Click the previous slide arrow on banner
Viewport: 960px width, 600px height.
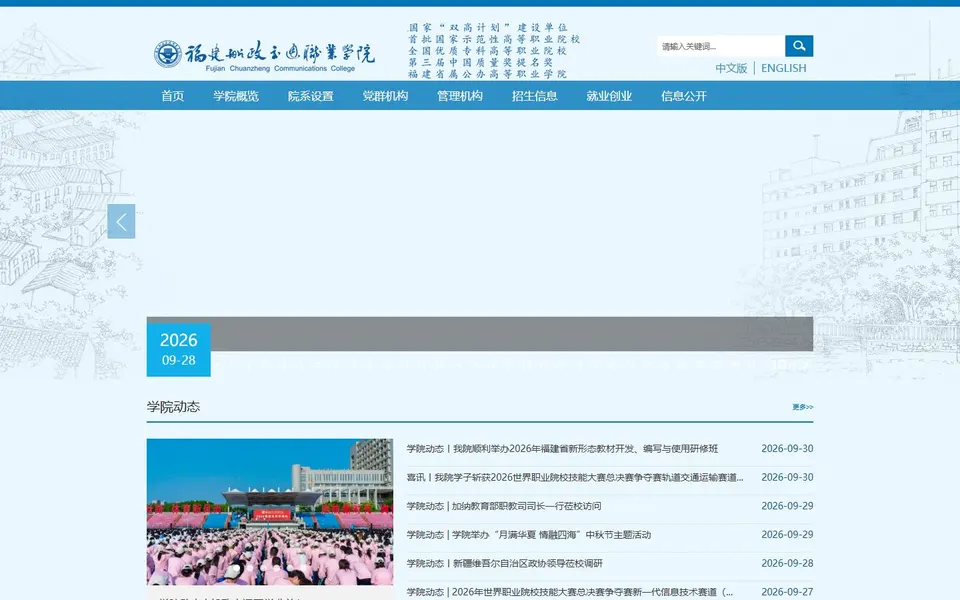[x=121, y=221]
